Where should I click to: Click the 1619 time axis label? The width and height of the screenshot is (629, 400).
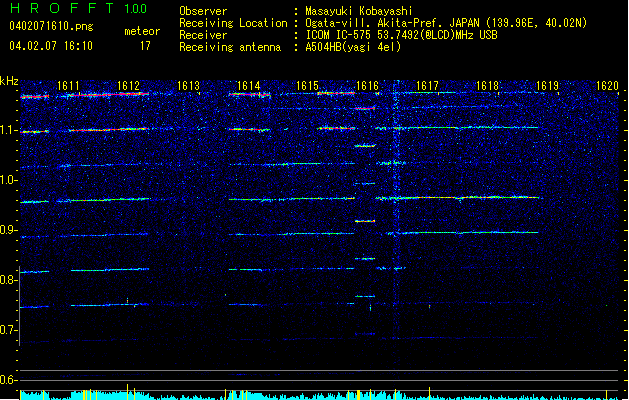(548, 86)
